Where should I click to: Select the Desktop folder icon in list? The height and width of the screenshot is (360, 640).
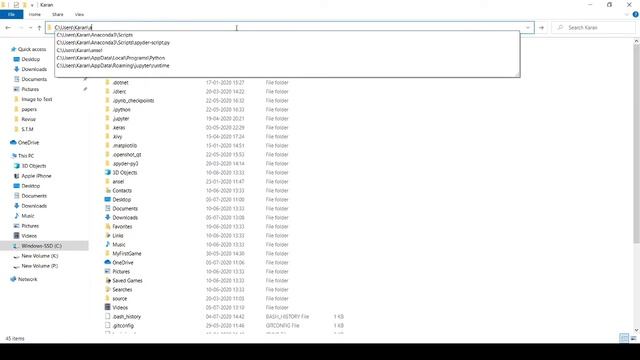[x=108, y=199]
